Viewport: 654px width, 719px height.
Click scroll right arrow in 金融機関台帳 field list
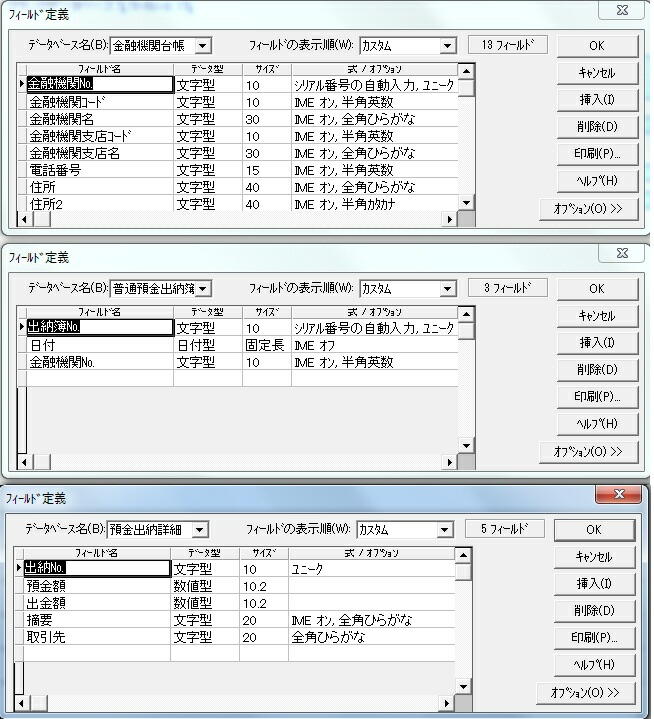coord(449,220)
